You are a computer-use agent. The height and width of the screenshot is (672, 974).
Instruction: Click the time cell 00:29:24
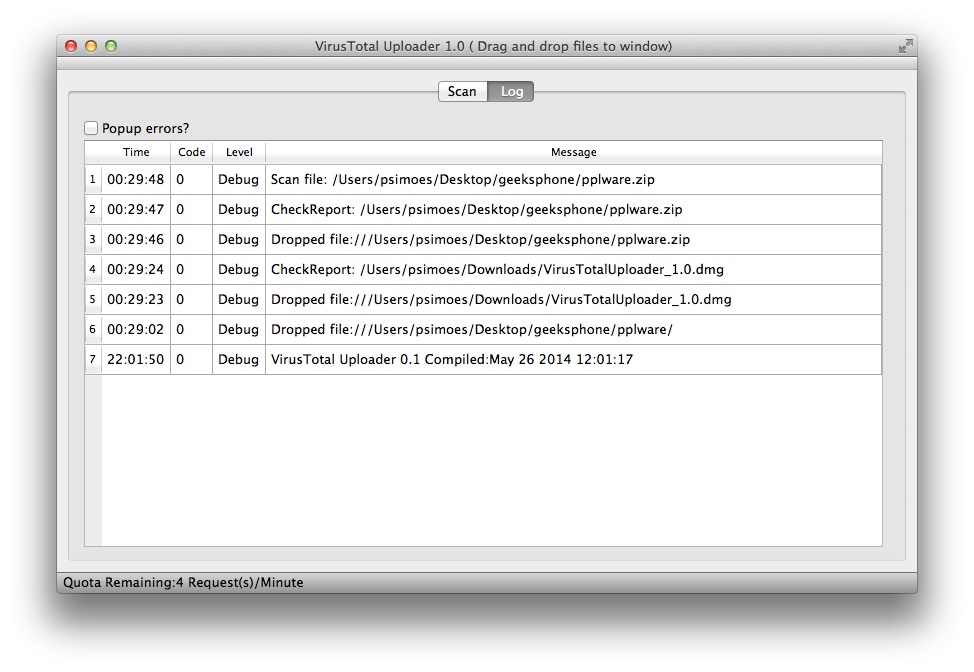136,269
